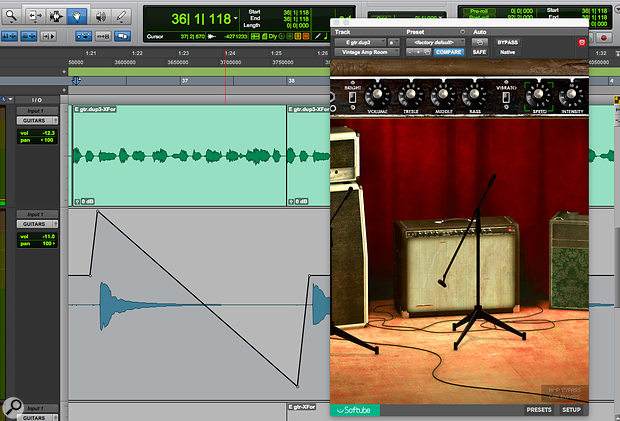Open first track Input 1 selector

click(36, 111)
